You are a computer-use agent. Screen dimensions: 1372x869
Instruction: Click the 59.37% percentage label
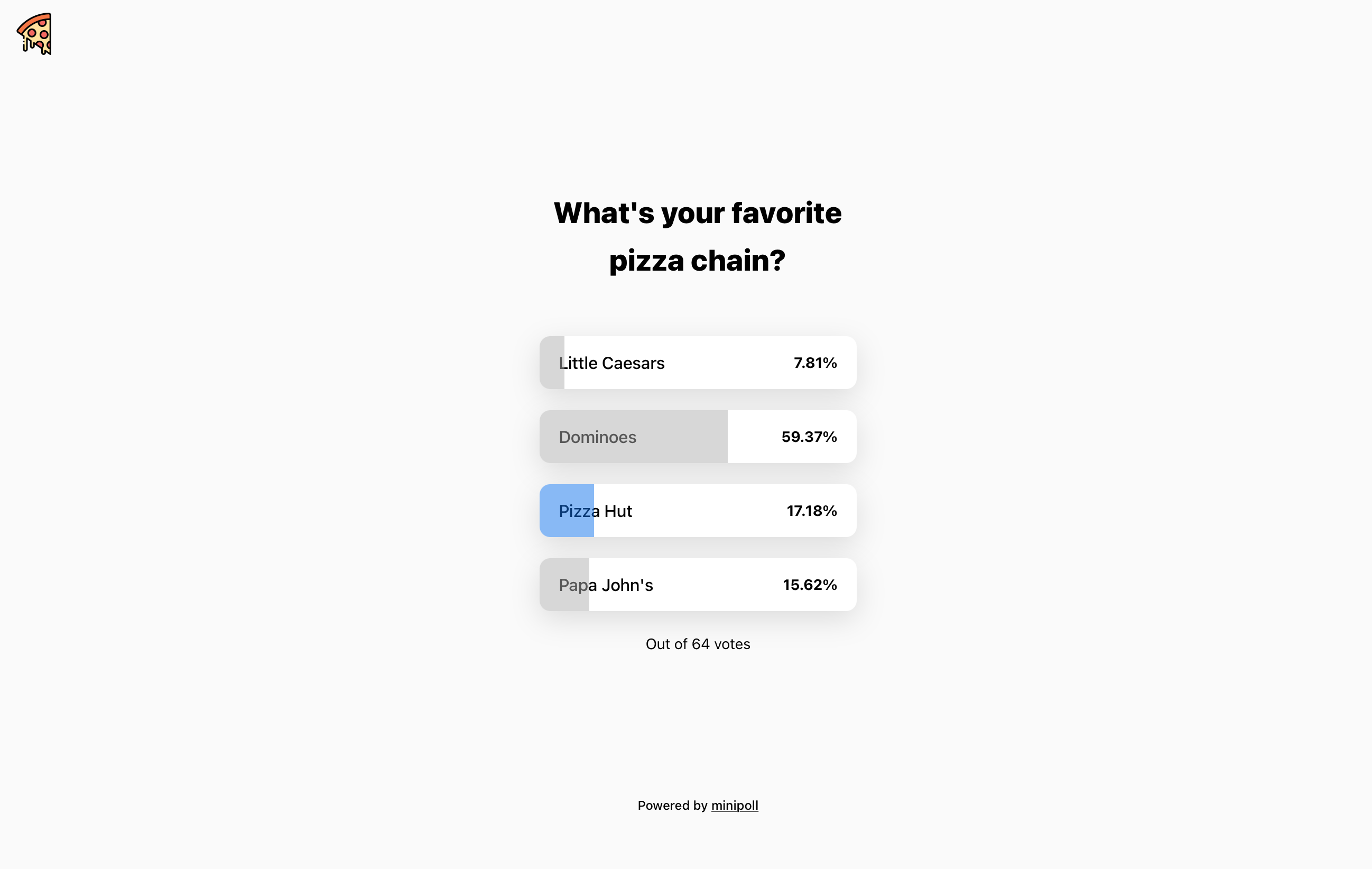pos(809,437)
